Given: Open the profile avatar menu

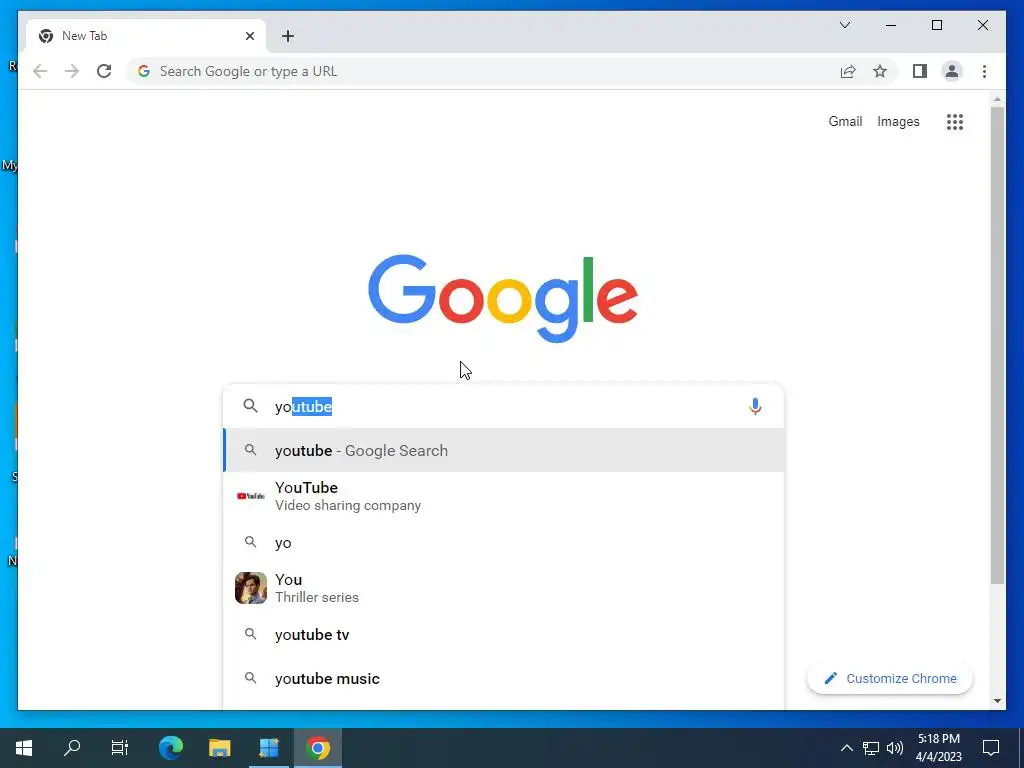Looking at the screenshot, I should pos(952,71).
